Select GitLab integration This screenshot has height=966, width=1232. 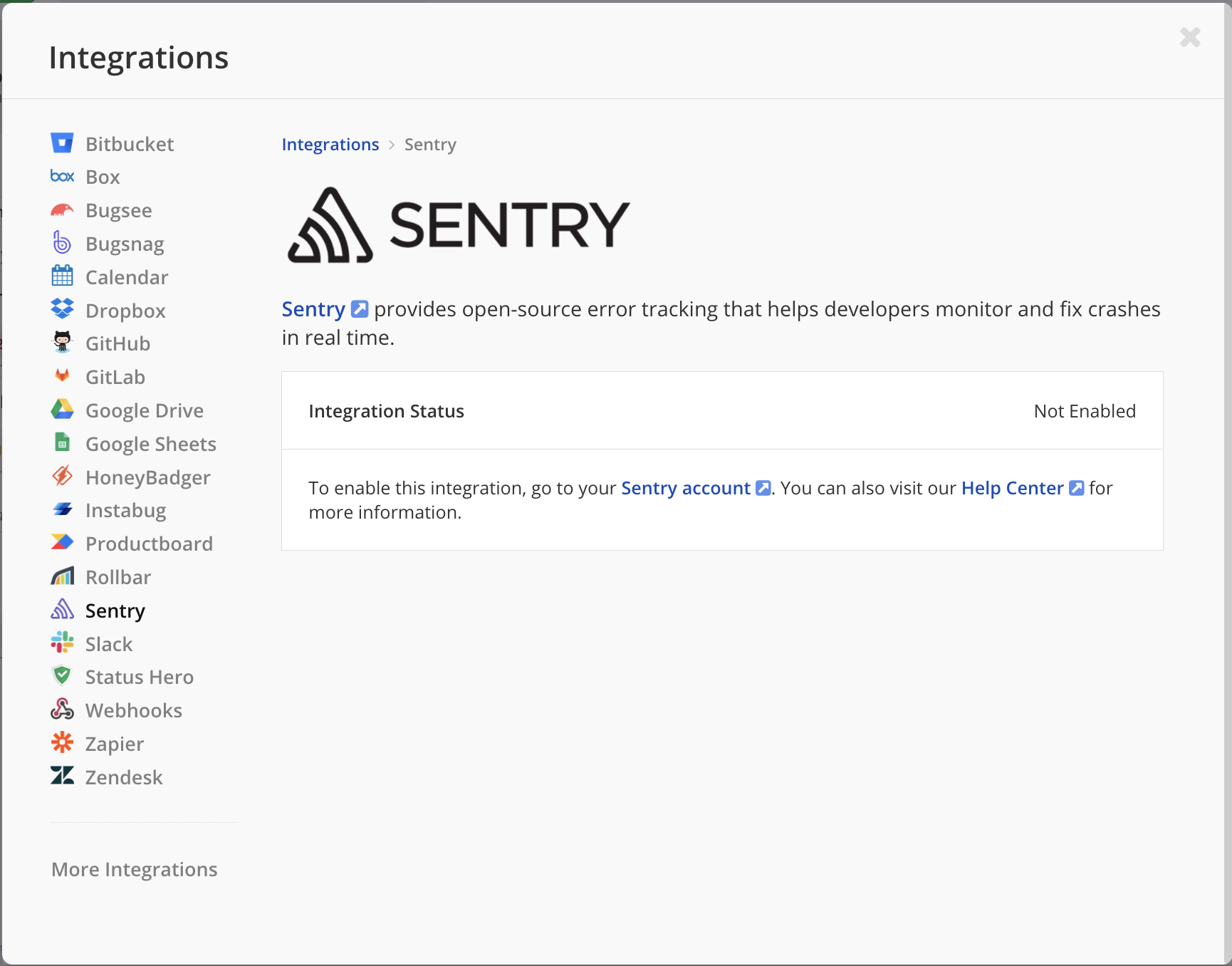point(115,377)
